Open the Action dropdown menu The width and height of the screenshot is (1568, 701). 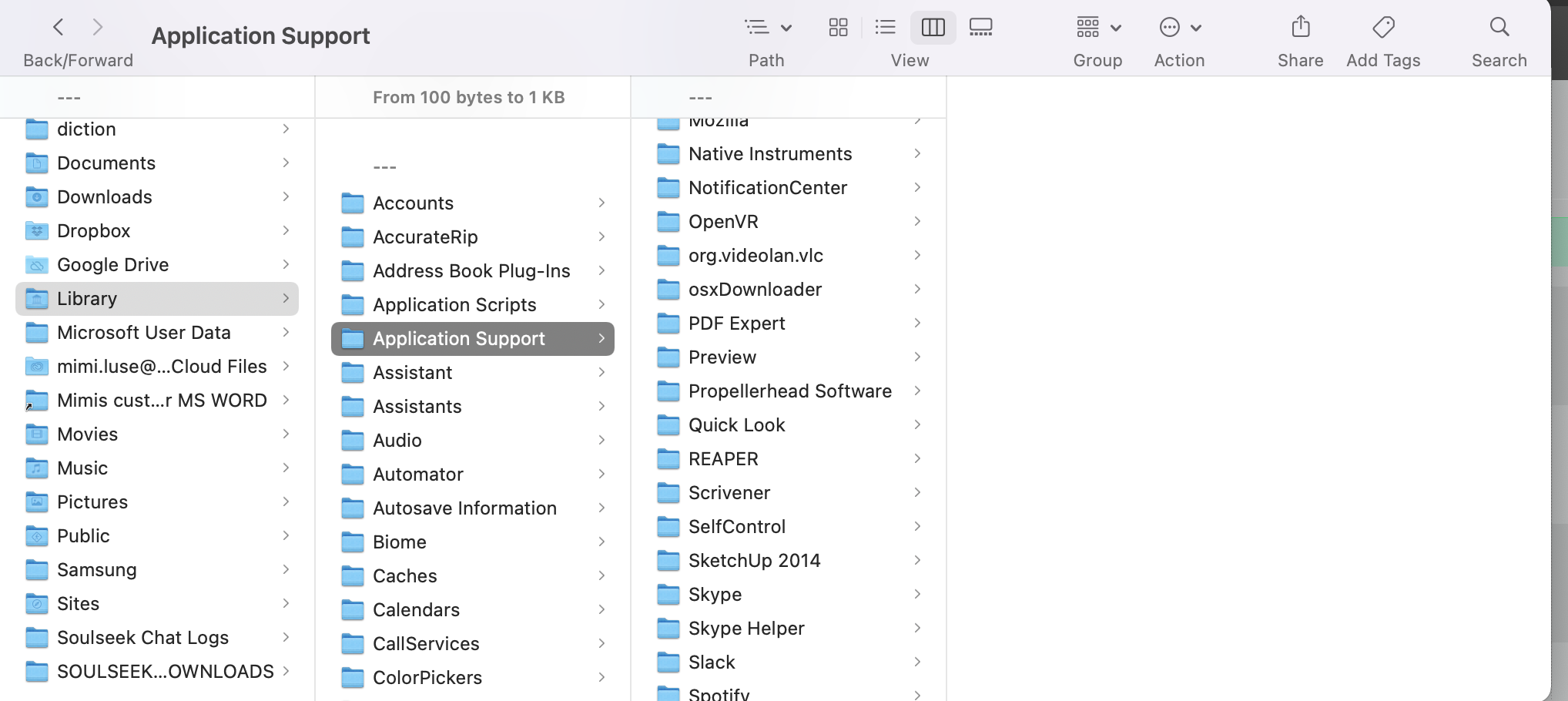click(x=1179, y=28)
